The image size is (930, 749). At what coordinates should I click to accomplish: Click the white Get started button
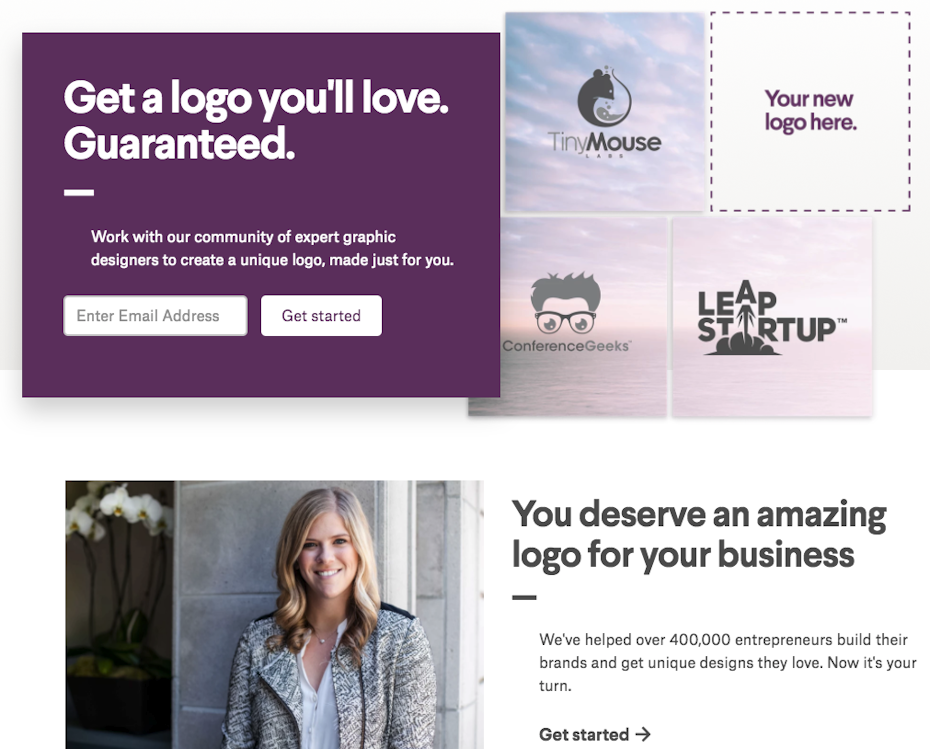tap(321, 315)
